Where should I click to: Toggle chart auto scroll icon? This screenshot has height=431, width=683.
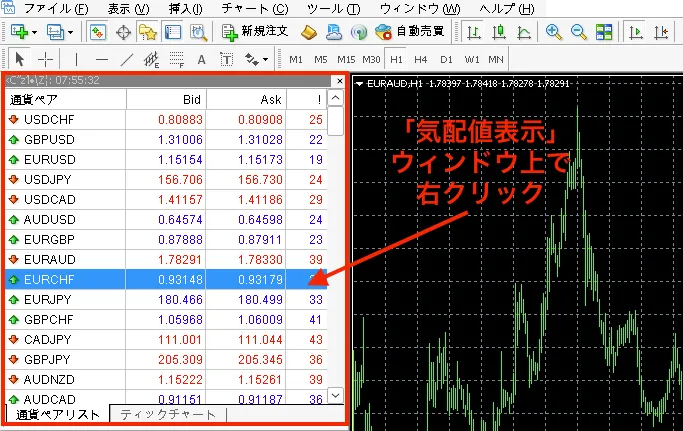pyautogui.click(x=636, y=32)
